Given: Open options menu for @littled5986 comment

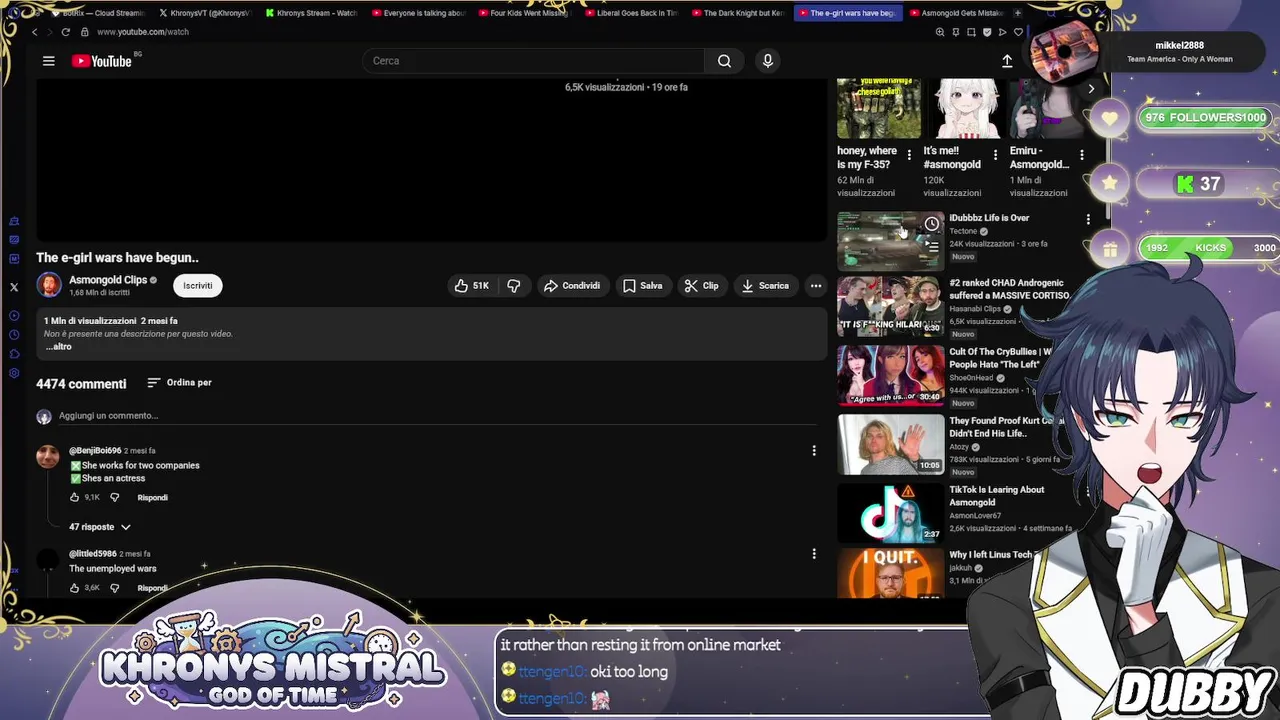Looking at the screenshot, I should coord(814,554).
